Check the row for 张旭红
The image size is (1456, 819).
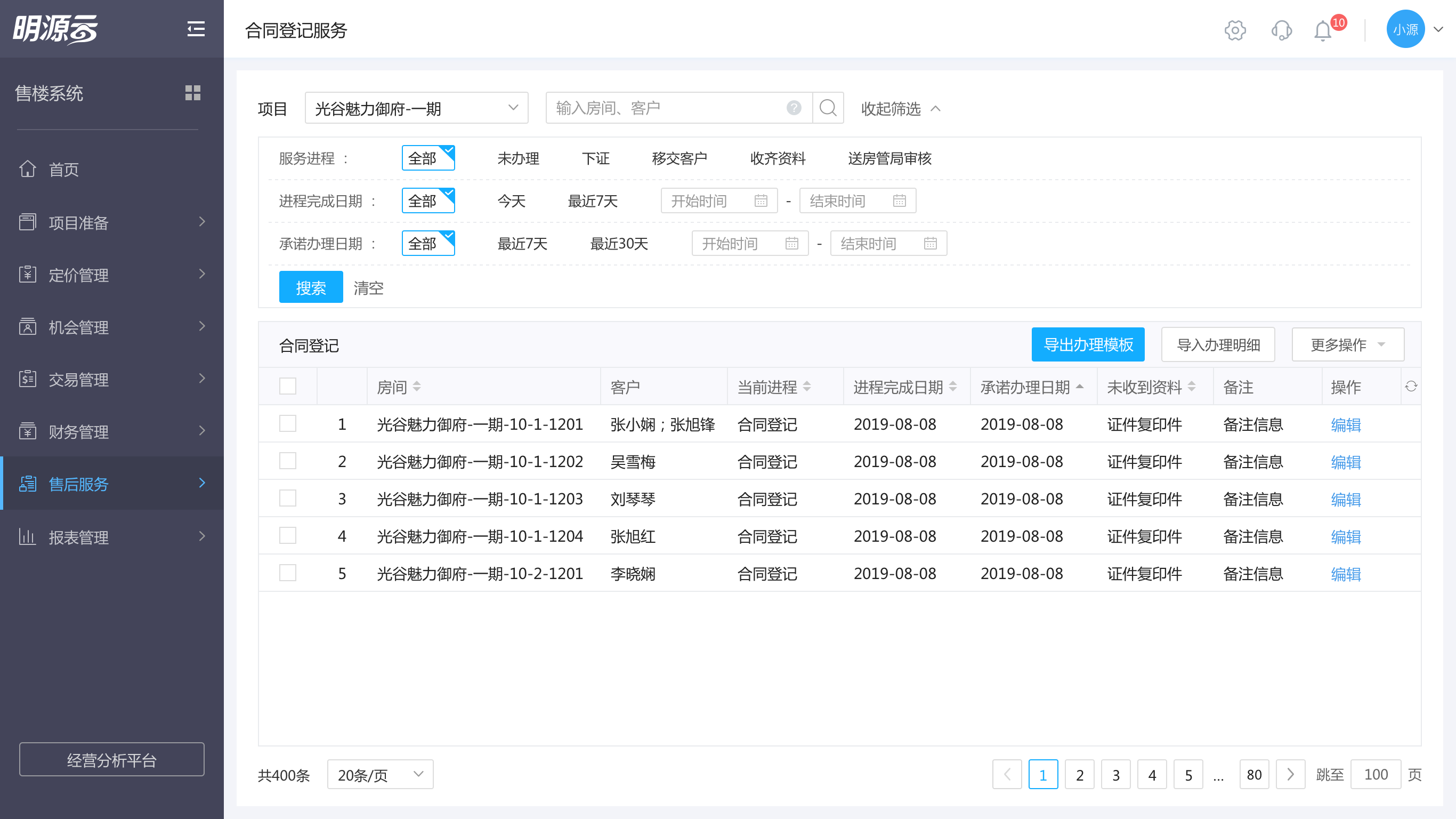tap(288, 536)
